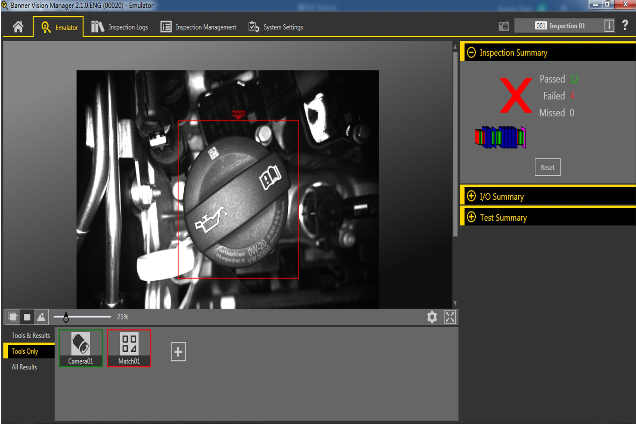Click the display mode icon beside Inspection 01
This screenshot has height=424, width=636.
click(505, 26)
